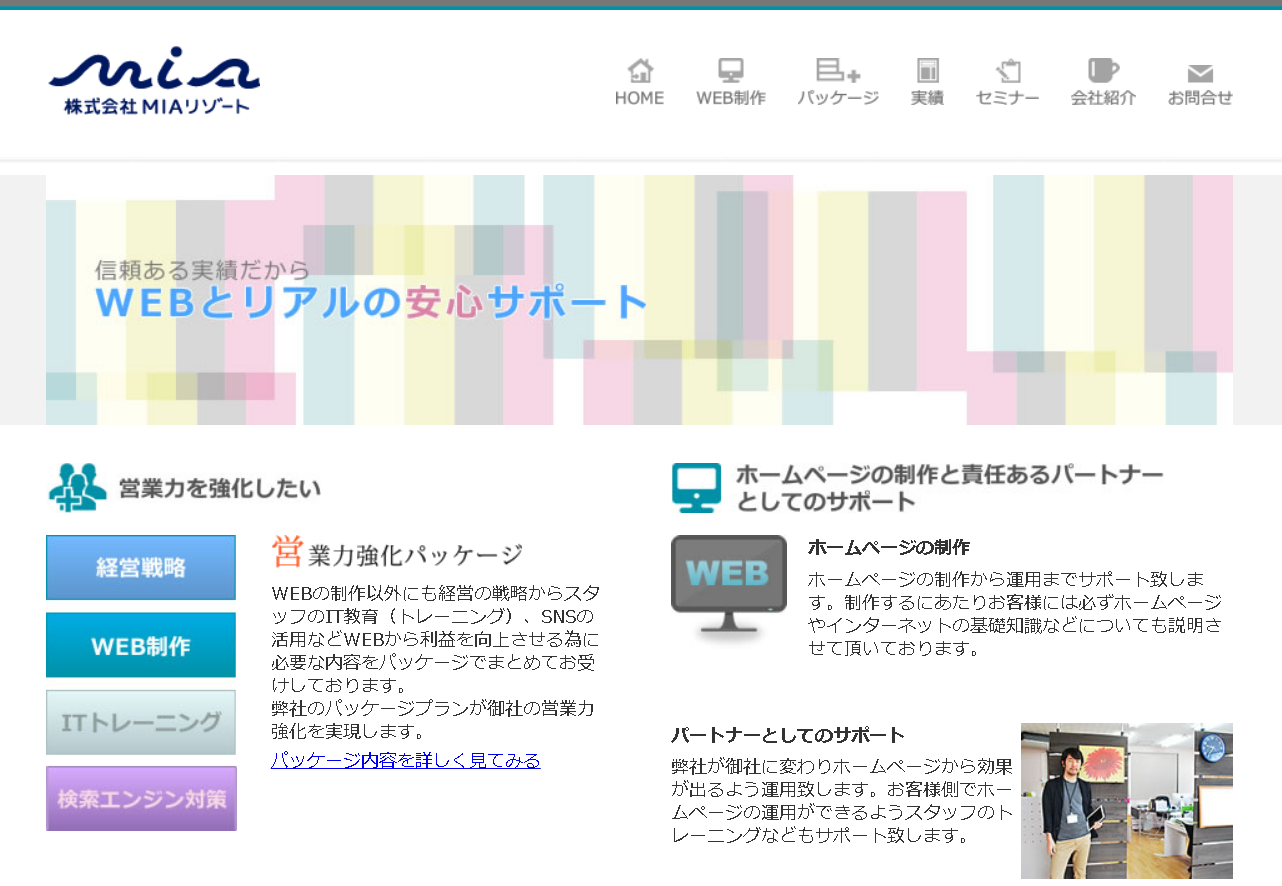Click the HOME house icon
This screenshot has width=1282, height=886.
[x=639, y=70]
